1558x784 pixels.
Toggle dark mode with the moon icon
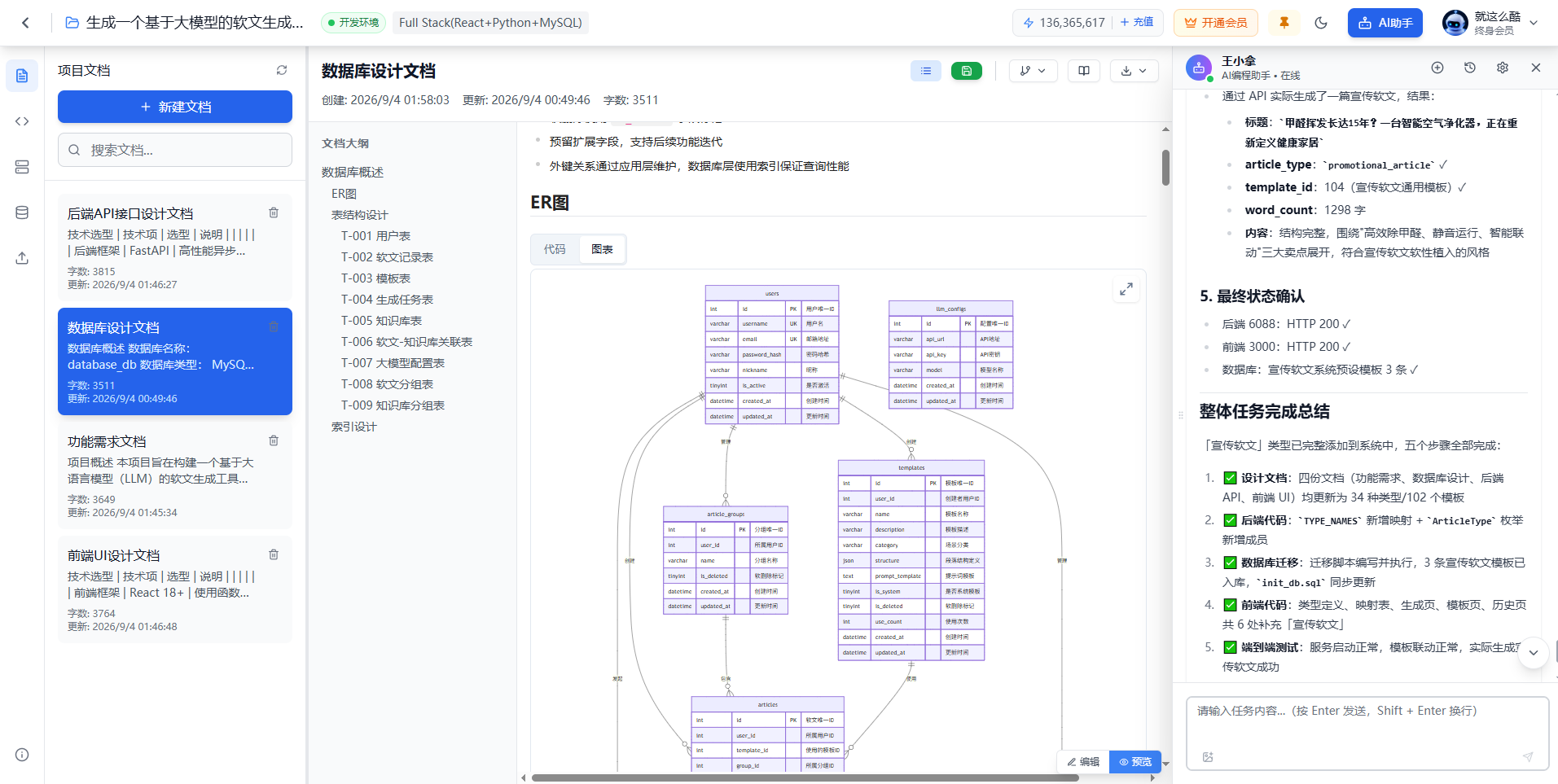tap(1321, 23)
